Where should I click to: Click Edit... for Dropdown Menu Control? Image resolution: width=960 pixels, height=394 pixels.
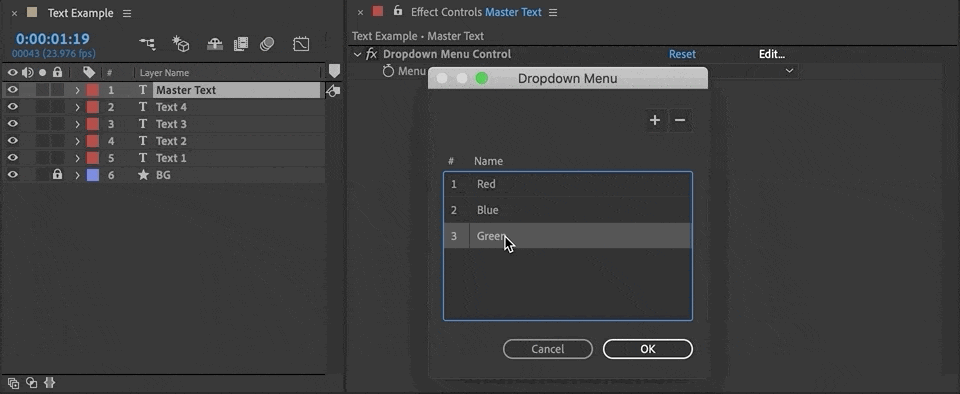771,54
